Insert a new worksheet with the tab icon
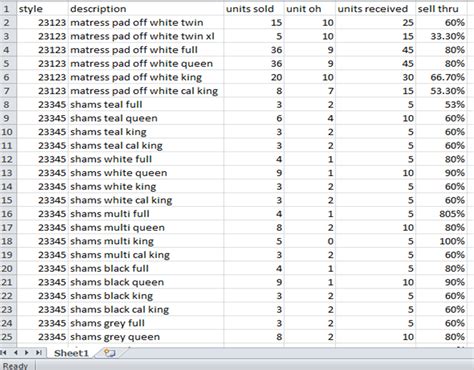Image resolution: width=474 pixels, height=370 pixels. (109, 353)
